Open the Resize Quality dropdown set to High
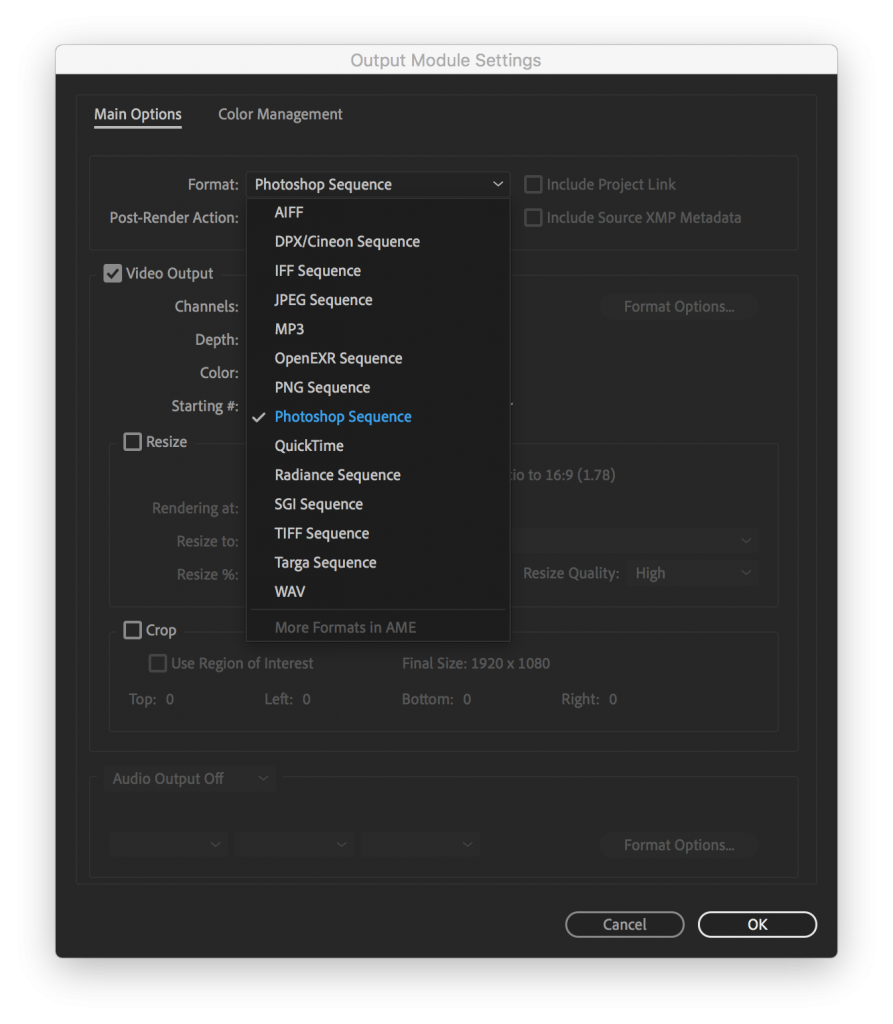 pos(692,573)
